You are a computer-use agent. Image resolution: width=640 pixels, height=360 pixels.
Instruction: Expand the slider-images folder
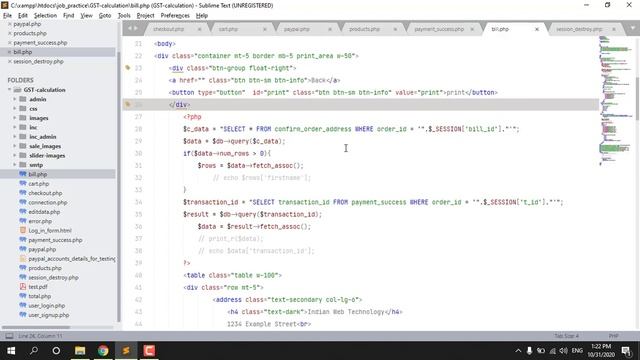[15, 156]
